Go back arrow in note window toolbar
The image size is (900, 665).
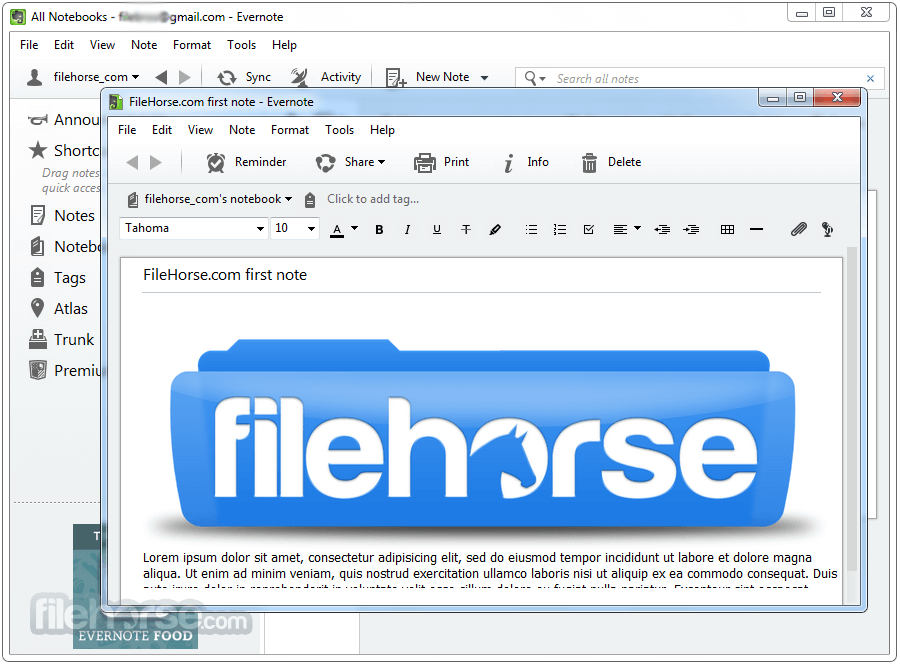point(133,162)
